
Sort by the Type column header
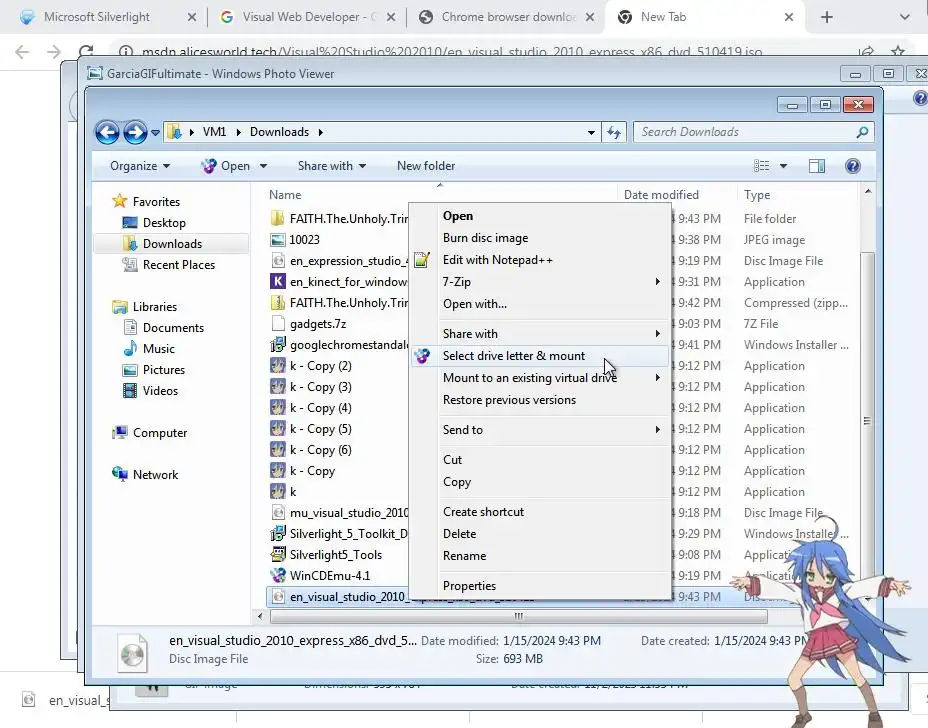point(797,195)
